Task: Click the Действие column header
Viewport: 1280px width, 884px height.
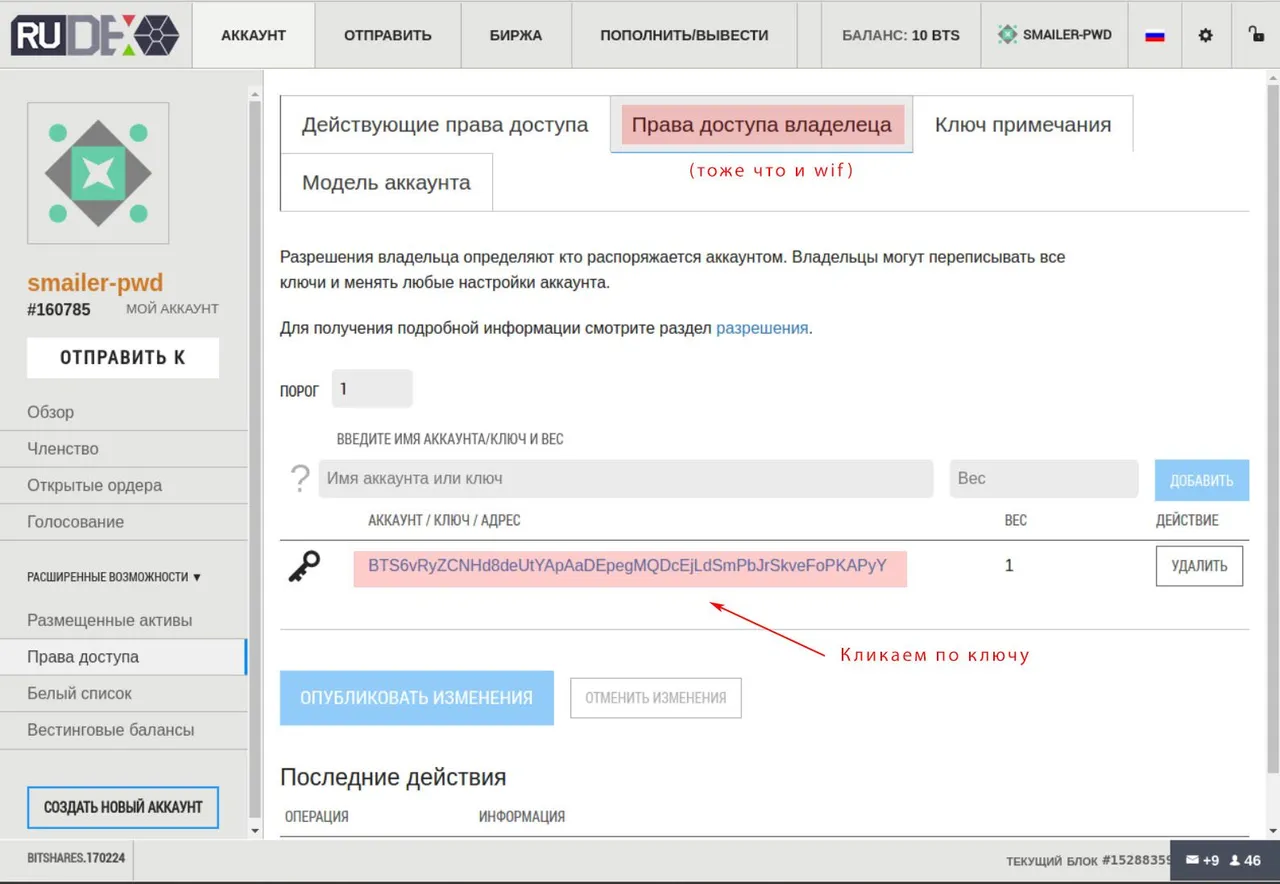Action: [x=1188, y=520]
